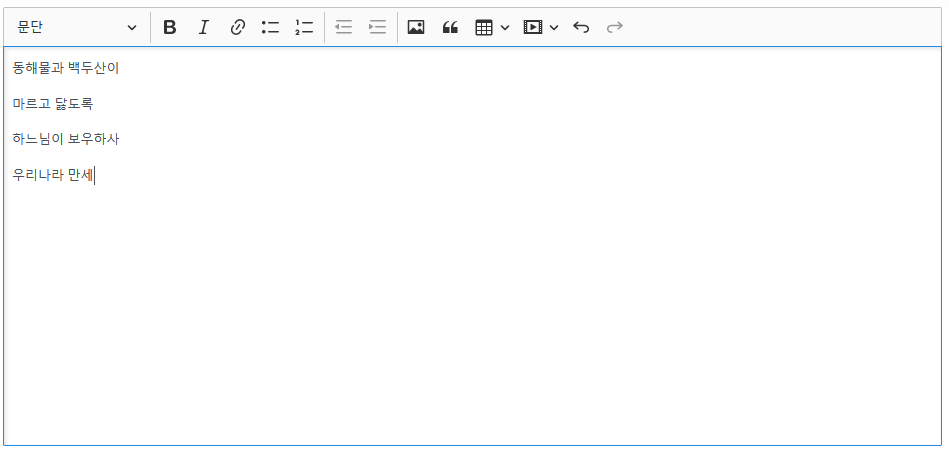Insert an image

click(x=416, y=27)
